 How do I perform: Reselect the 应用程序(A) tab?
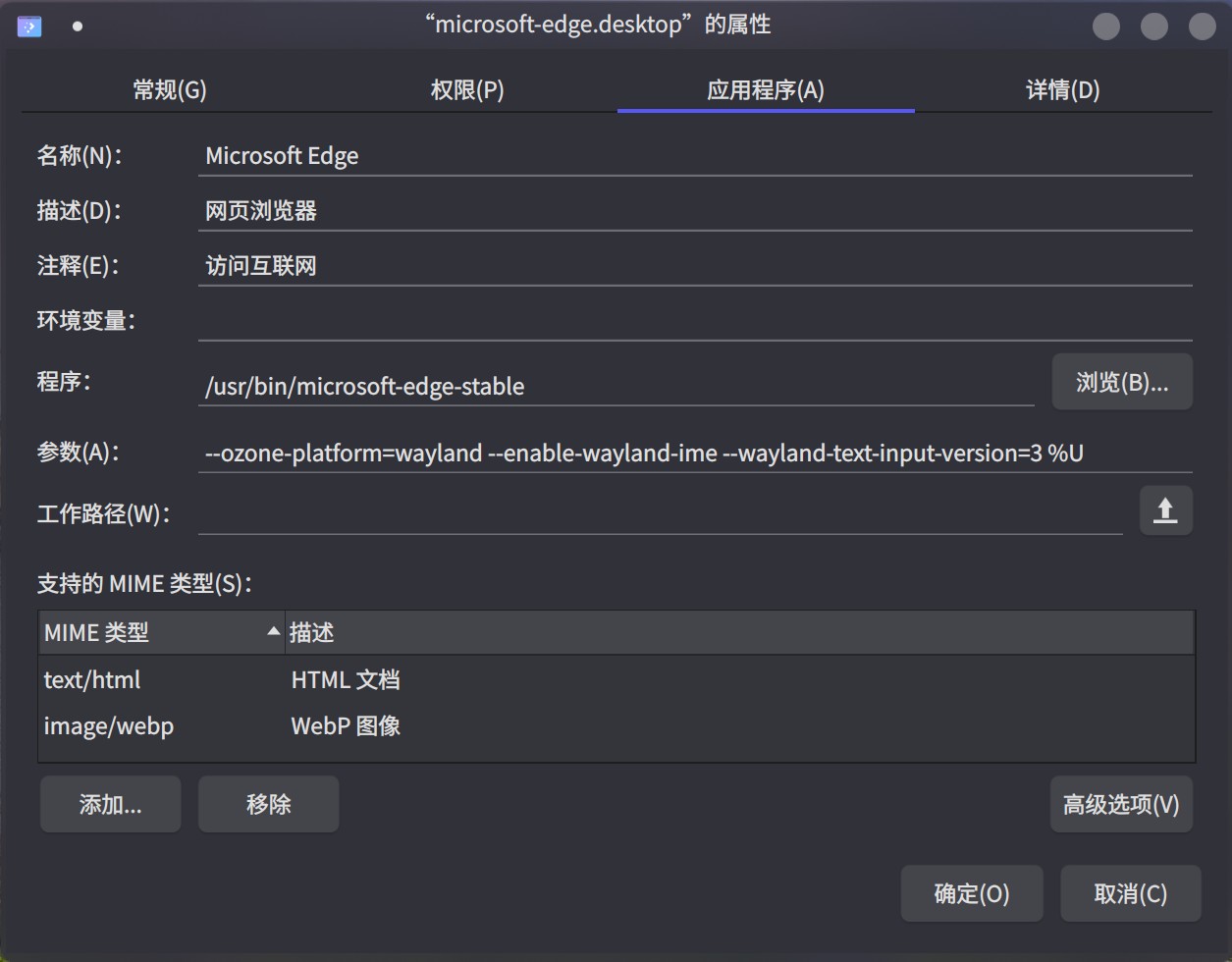765,89
